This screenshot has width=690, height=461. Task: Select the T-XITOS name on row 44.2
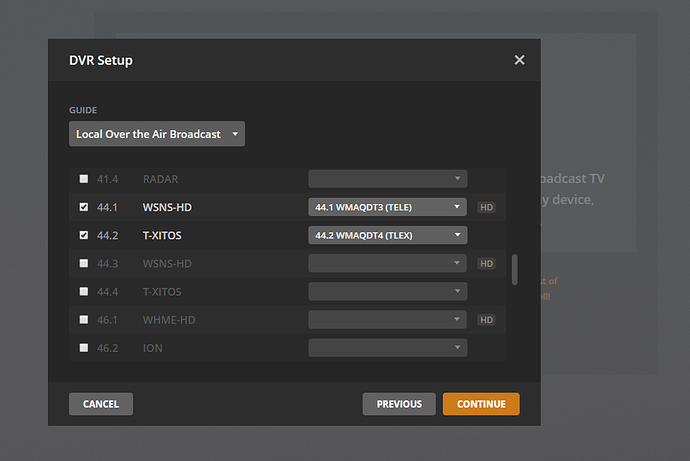tap(162, 235)
